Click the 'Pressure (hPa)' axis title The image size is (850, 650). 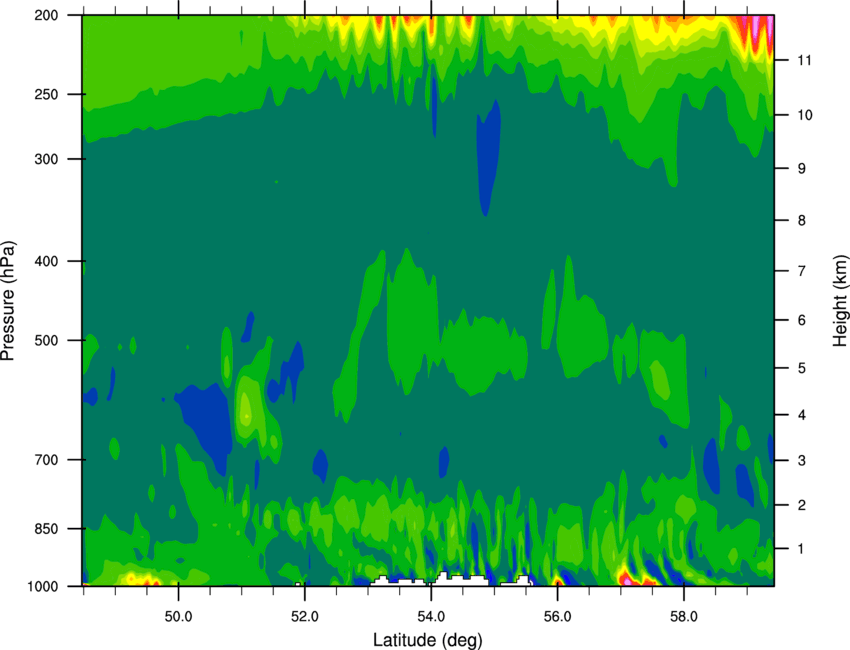(8, 301)
